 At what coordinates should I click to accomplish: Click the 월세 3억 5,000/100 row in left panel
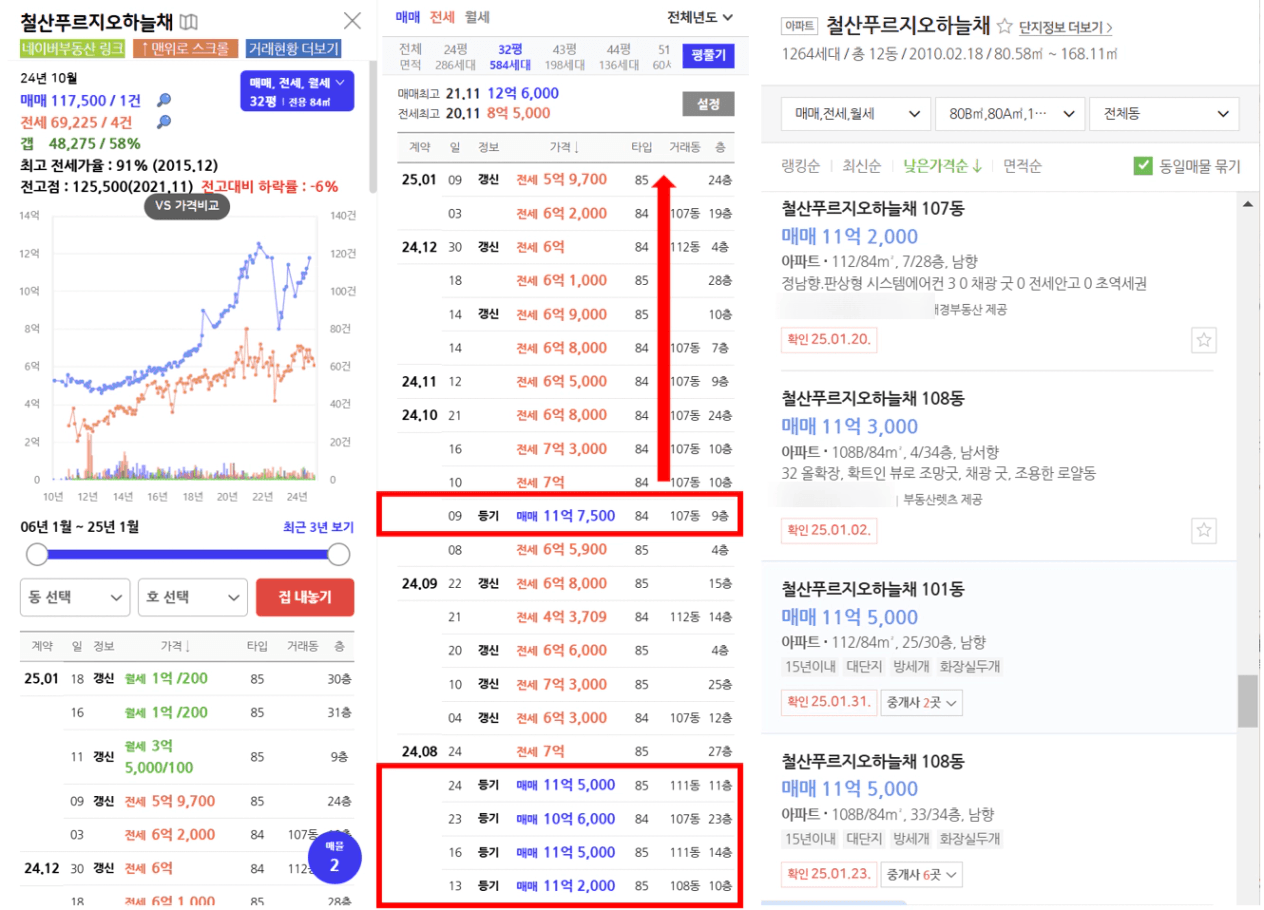(188, 757)
